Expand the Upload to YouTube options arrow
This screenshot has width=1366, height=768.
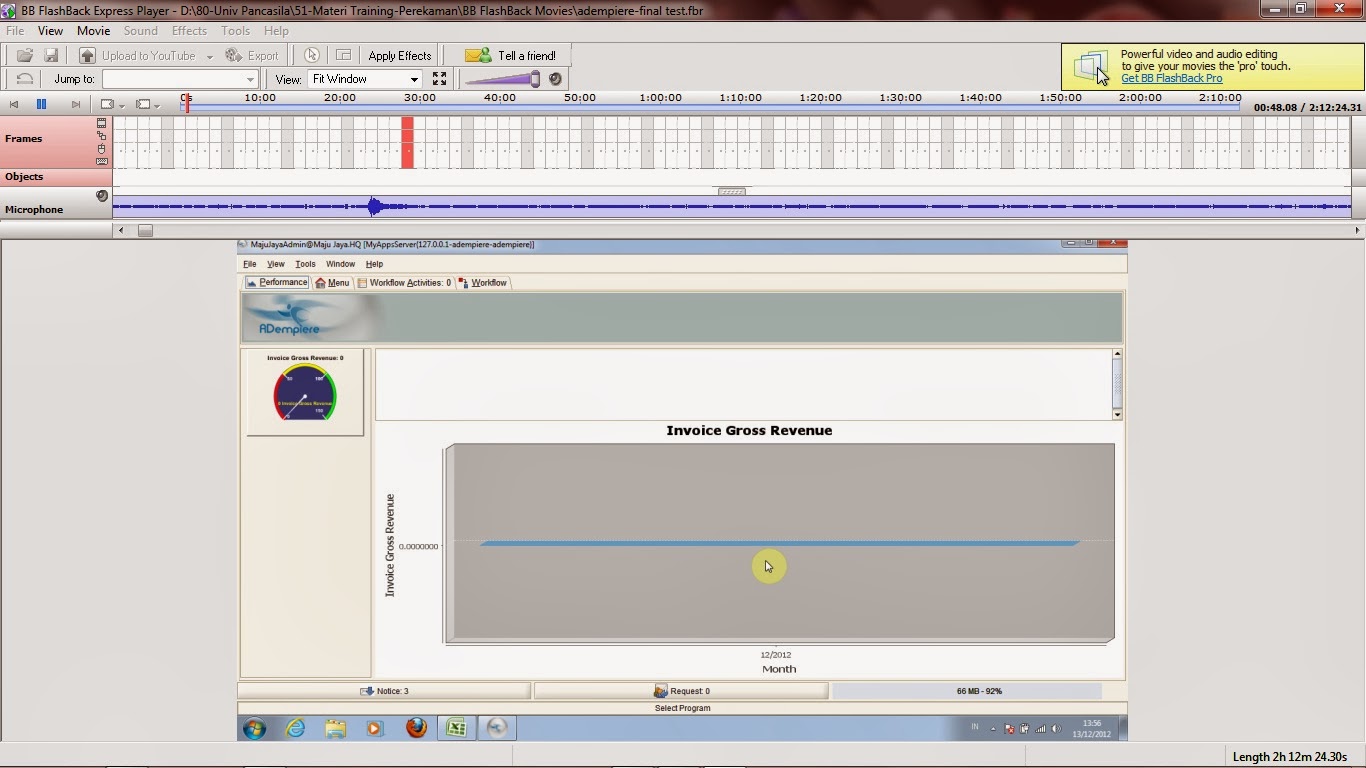coord(211,55)
